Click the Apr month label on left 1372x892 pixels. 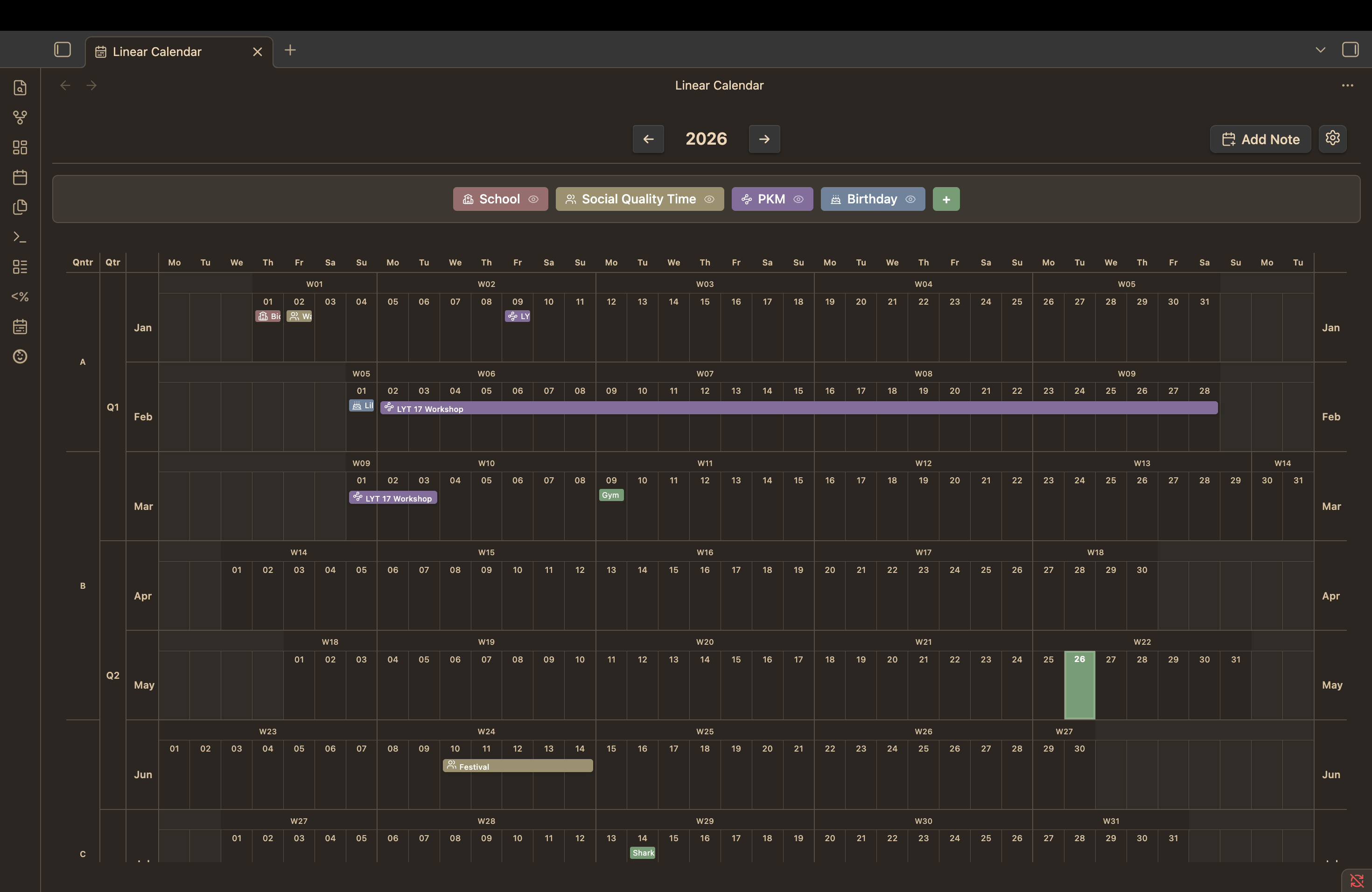click(143, 596)
